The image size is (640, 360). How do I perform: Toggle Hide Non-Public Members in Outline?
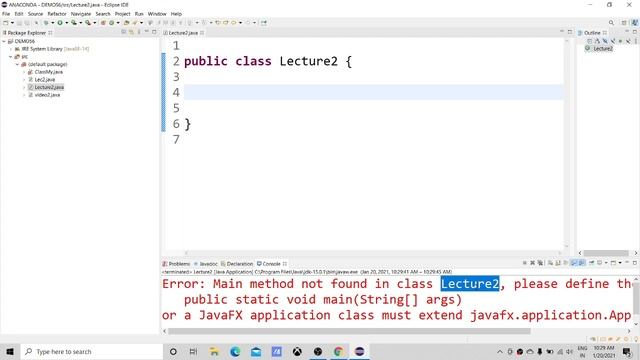[620, 41]
